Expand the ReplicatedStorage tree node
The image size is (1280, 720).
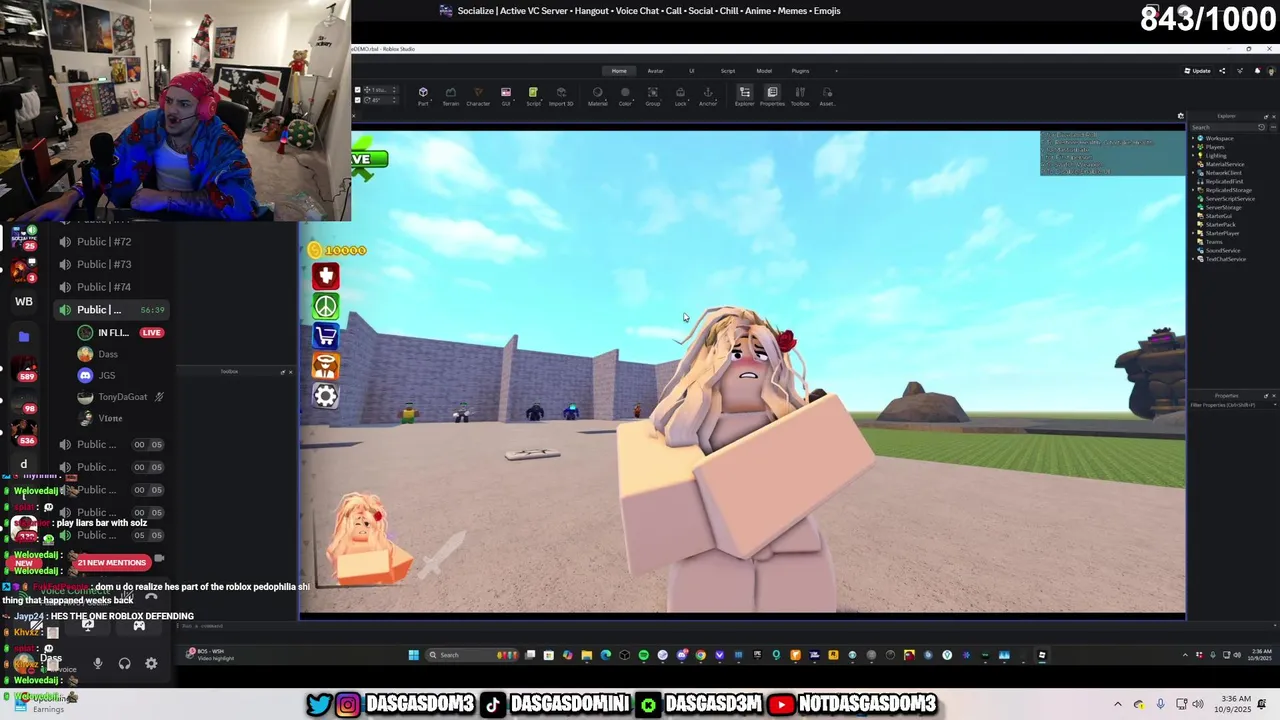(x=1194, y=190)
